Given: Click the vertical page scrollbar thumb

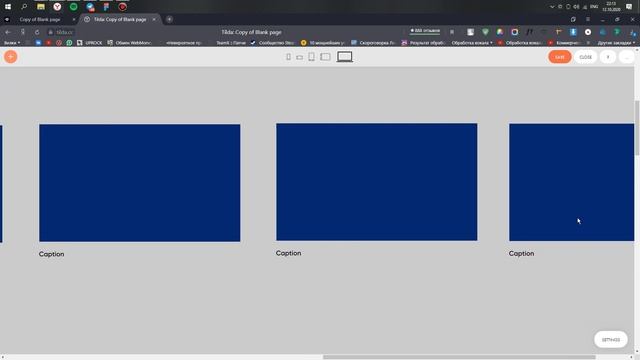Looking at the screenshot, I should (637, 128).
